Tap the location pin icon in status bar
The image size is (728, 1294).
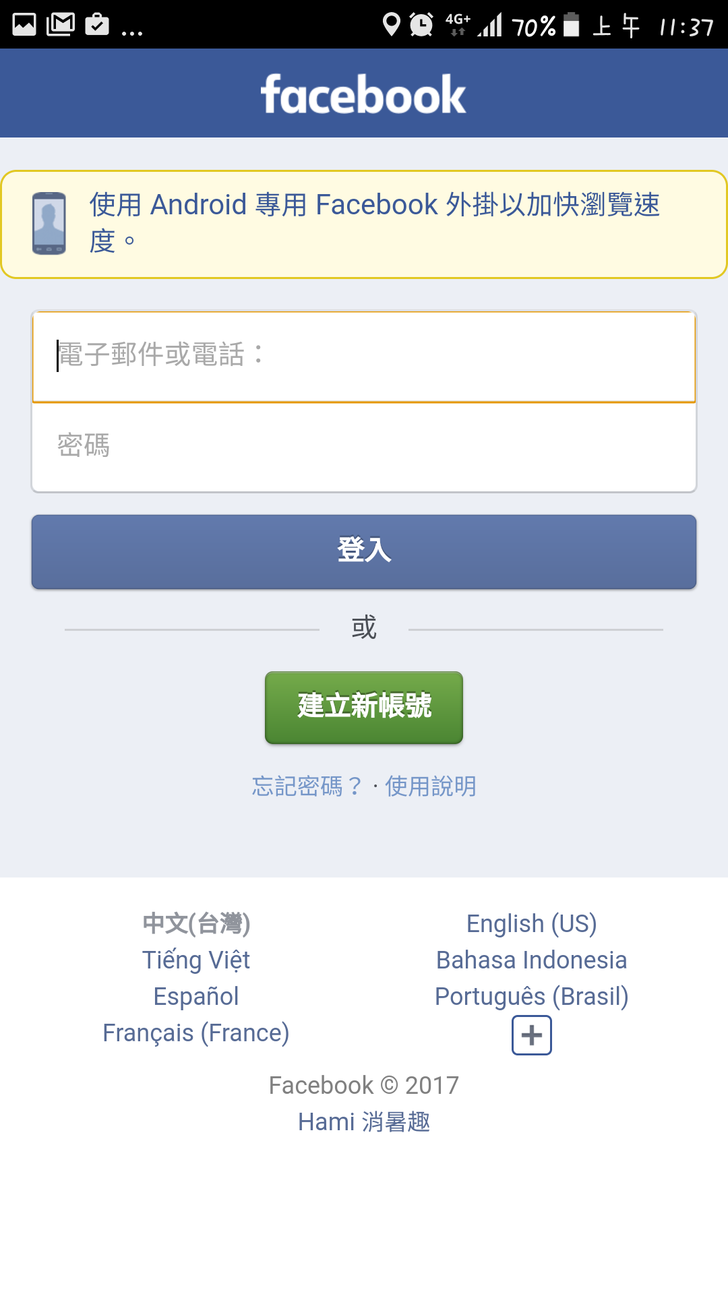coord(391,24)
